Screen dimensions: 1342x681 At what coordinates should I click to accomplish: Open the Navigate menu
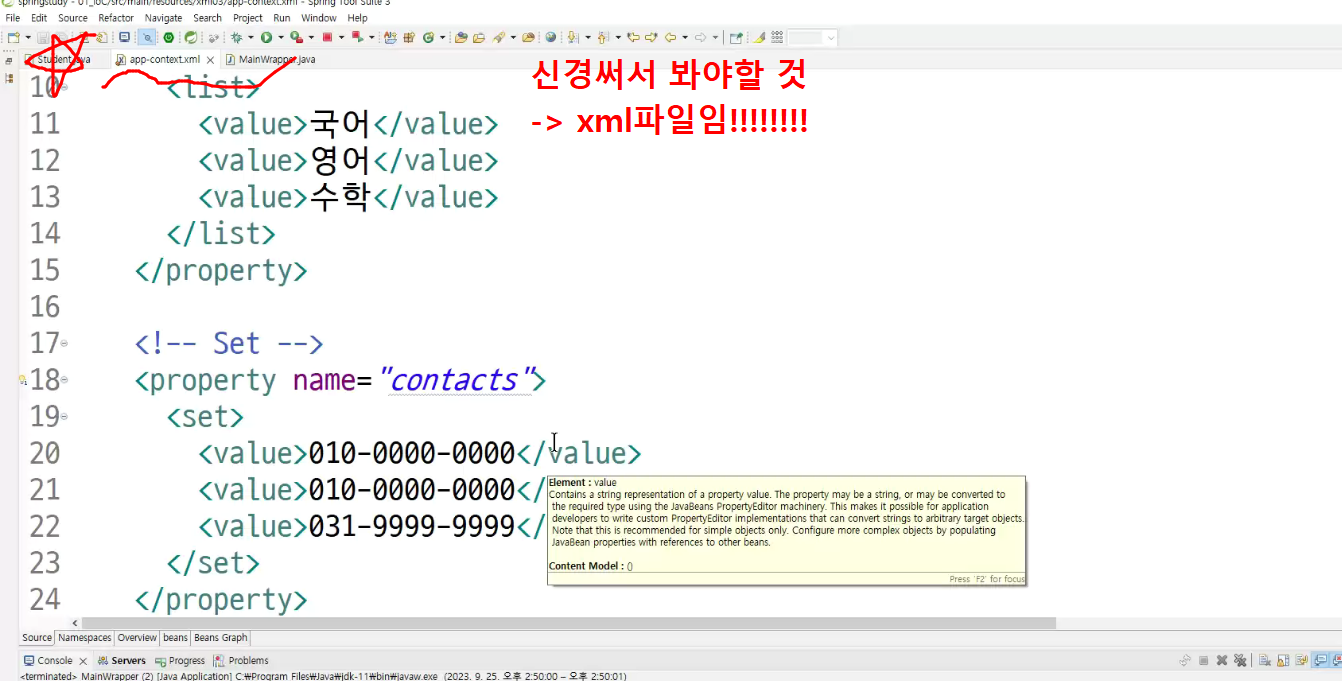[163, 18]
